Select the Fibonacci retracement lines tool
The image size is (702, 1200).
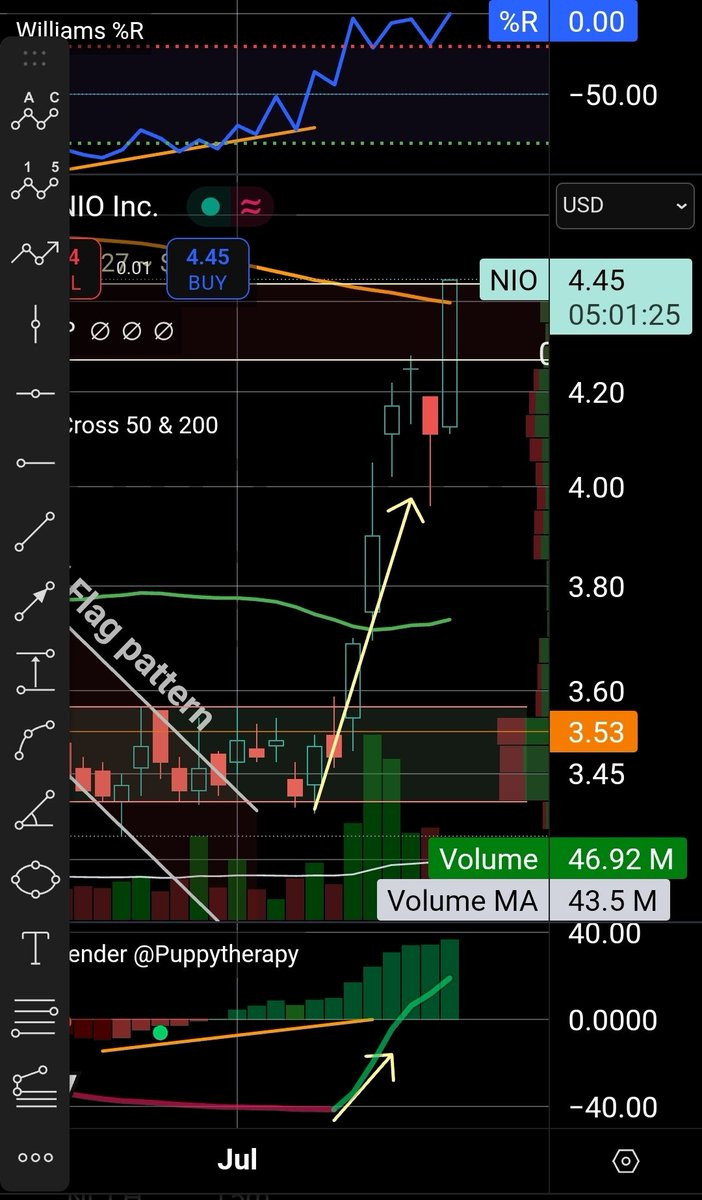click(35, 1018)
